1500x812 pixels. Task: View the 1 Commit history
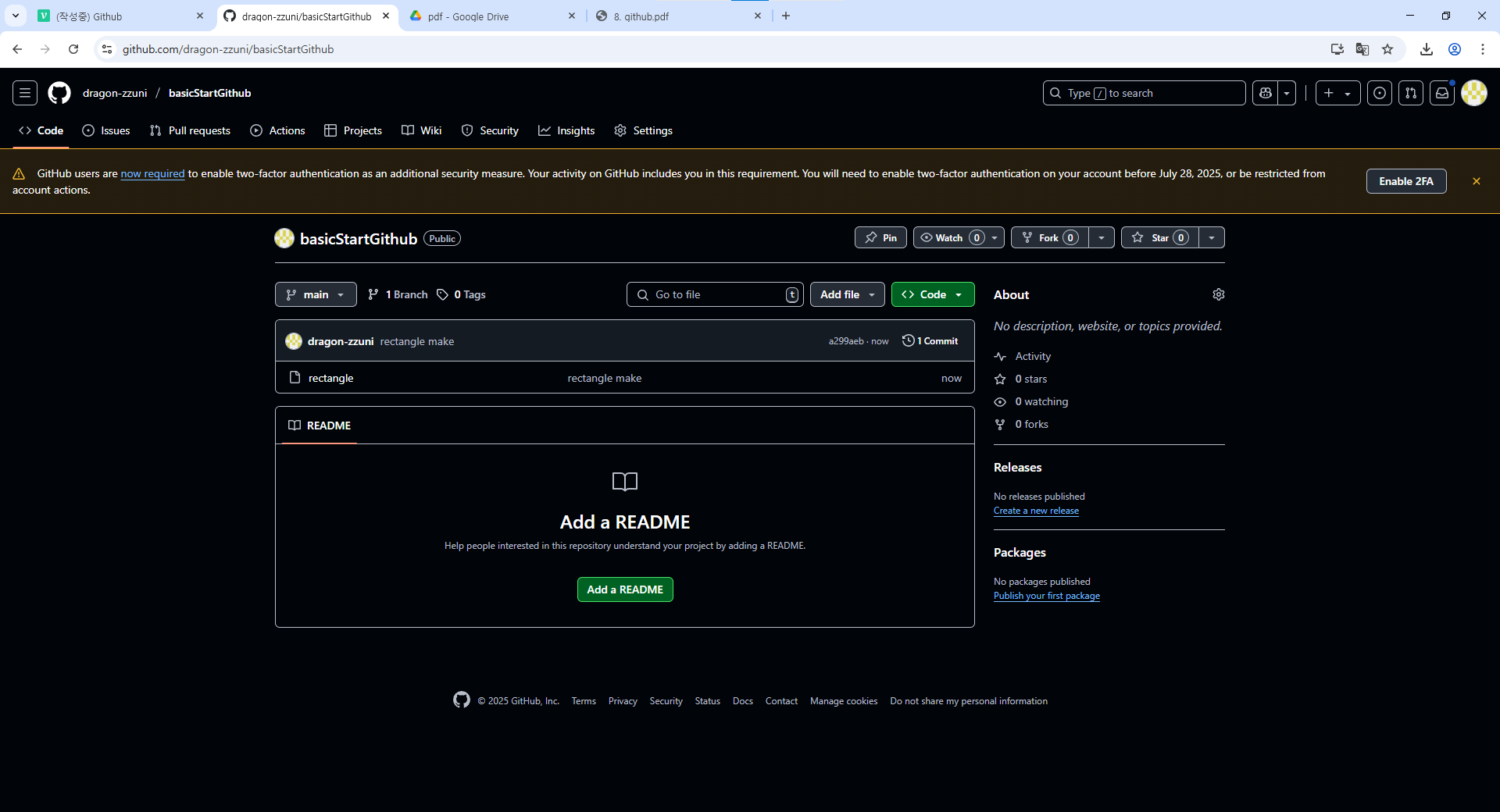coord(930,341)
